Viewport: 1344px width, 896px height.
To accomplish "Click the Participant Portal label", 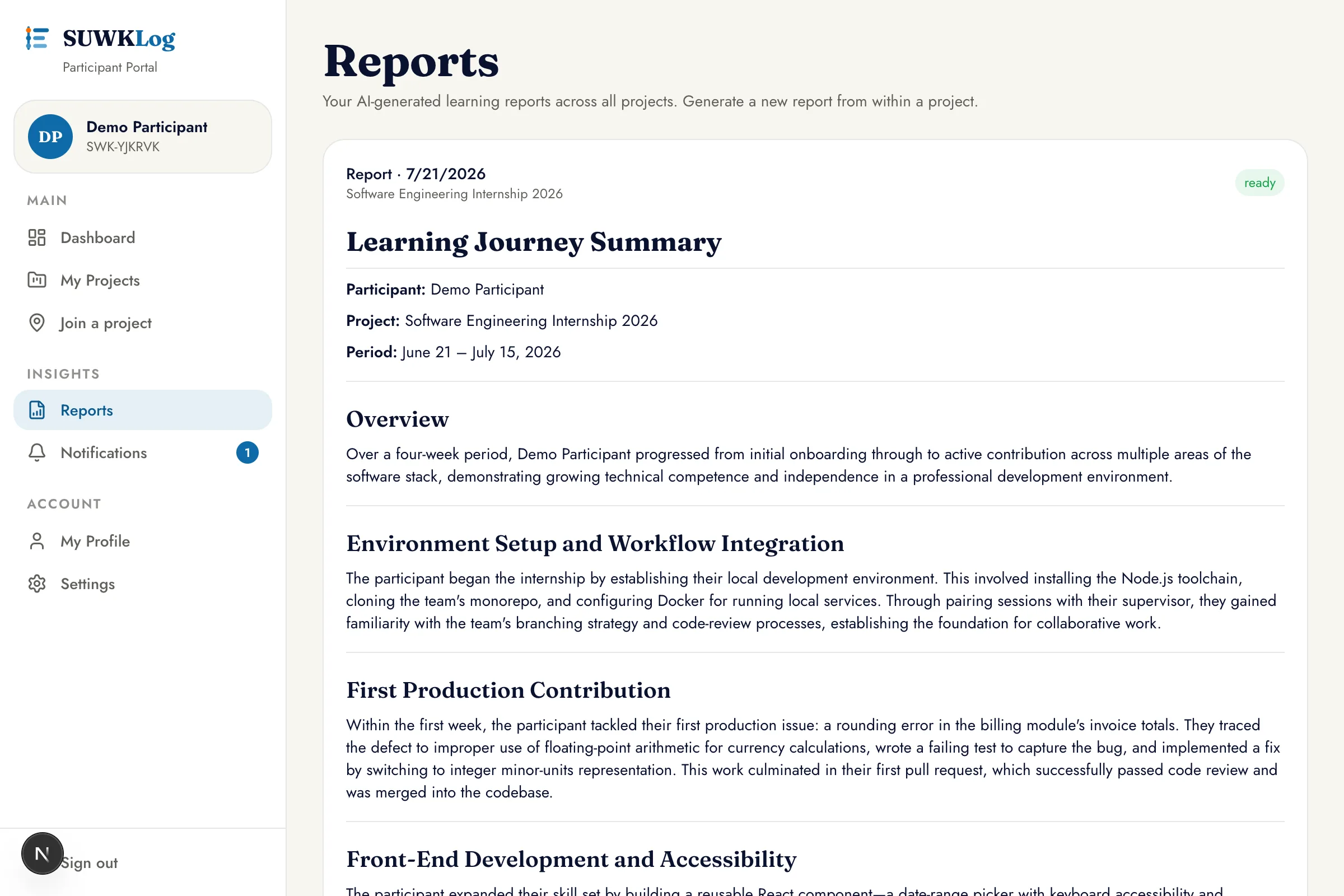I will [x=110, y=67].
